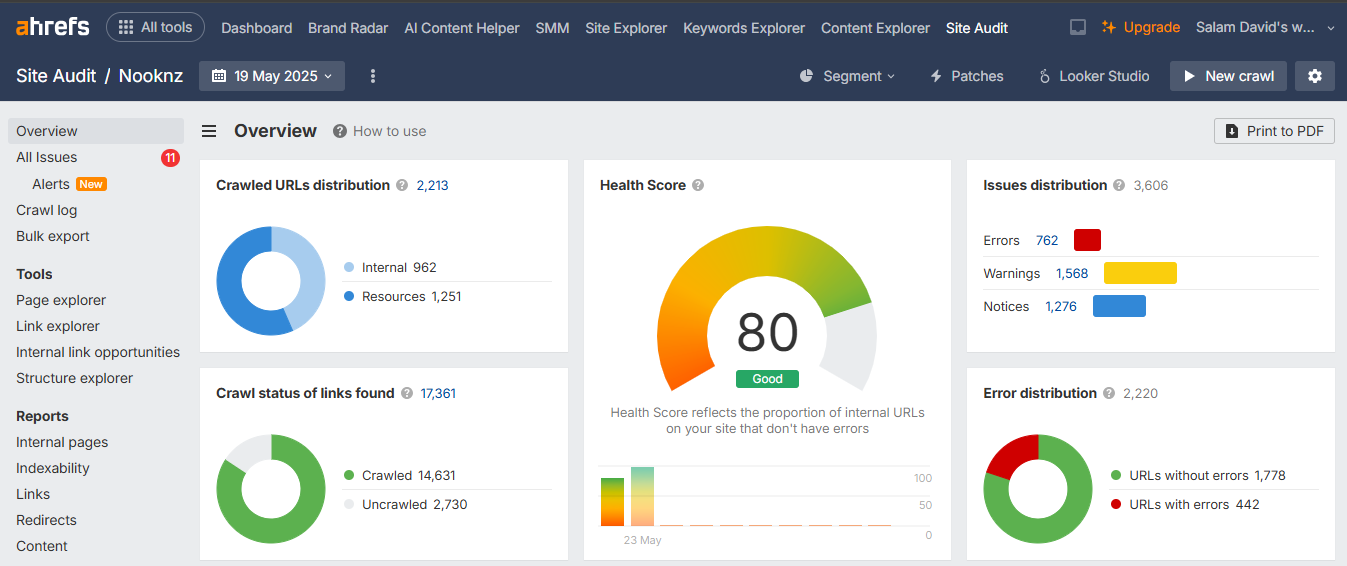The height and width of the screenshot is (566, 1347).
Task: Open Links report
Action: 33,494
